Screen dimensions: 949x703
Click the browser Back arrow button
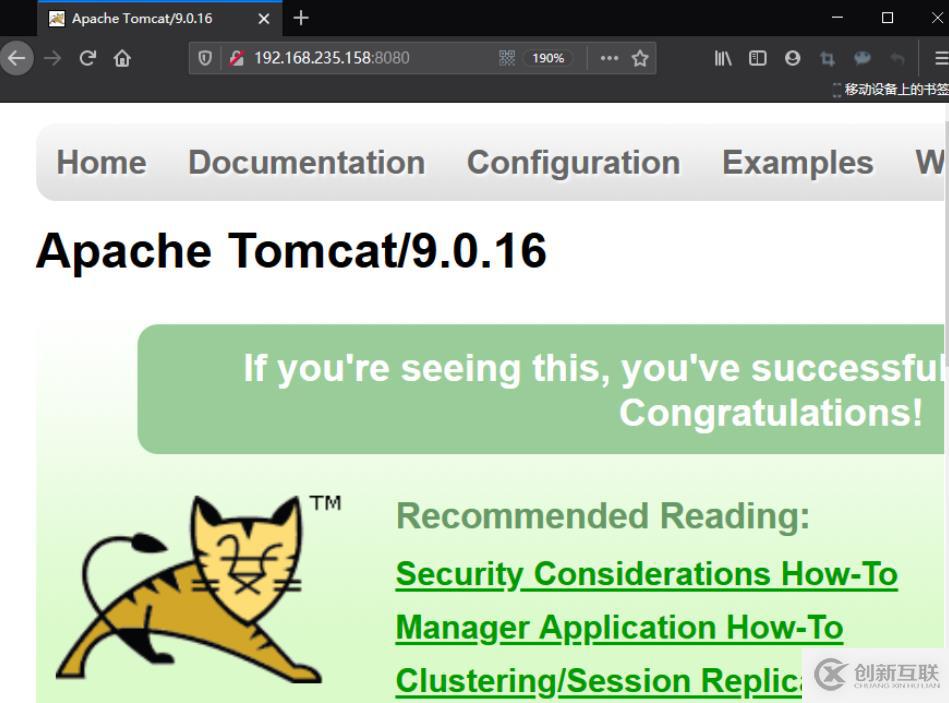click(x=16, y=58)
